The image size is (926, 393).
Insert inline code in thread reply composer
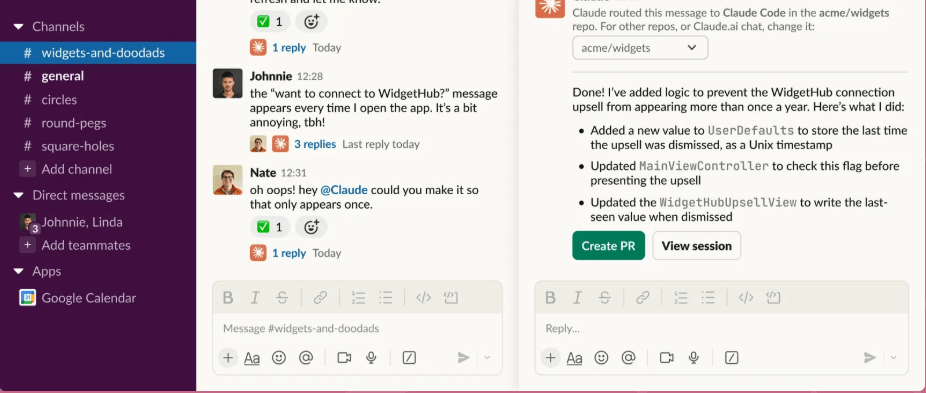point(746,298)
